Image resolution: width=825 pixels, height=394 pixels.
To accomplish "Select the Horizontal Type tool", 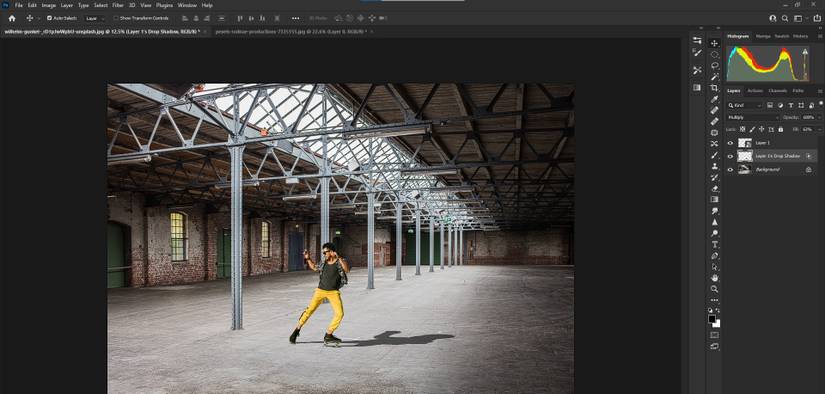I will pyautogui.click(x=714, y=245).
